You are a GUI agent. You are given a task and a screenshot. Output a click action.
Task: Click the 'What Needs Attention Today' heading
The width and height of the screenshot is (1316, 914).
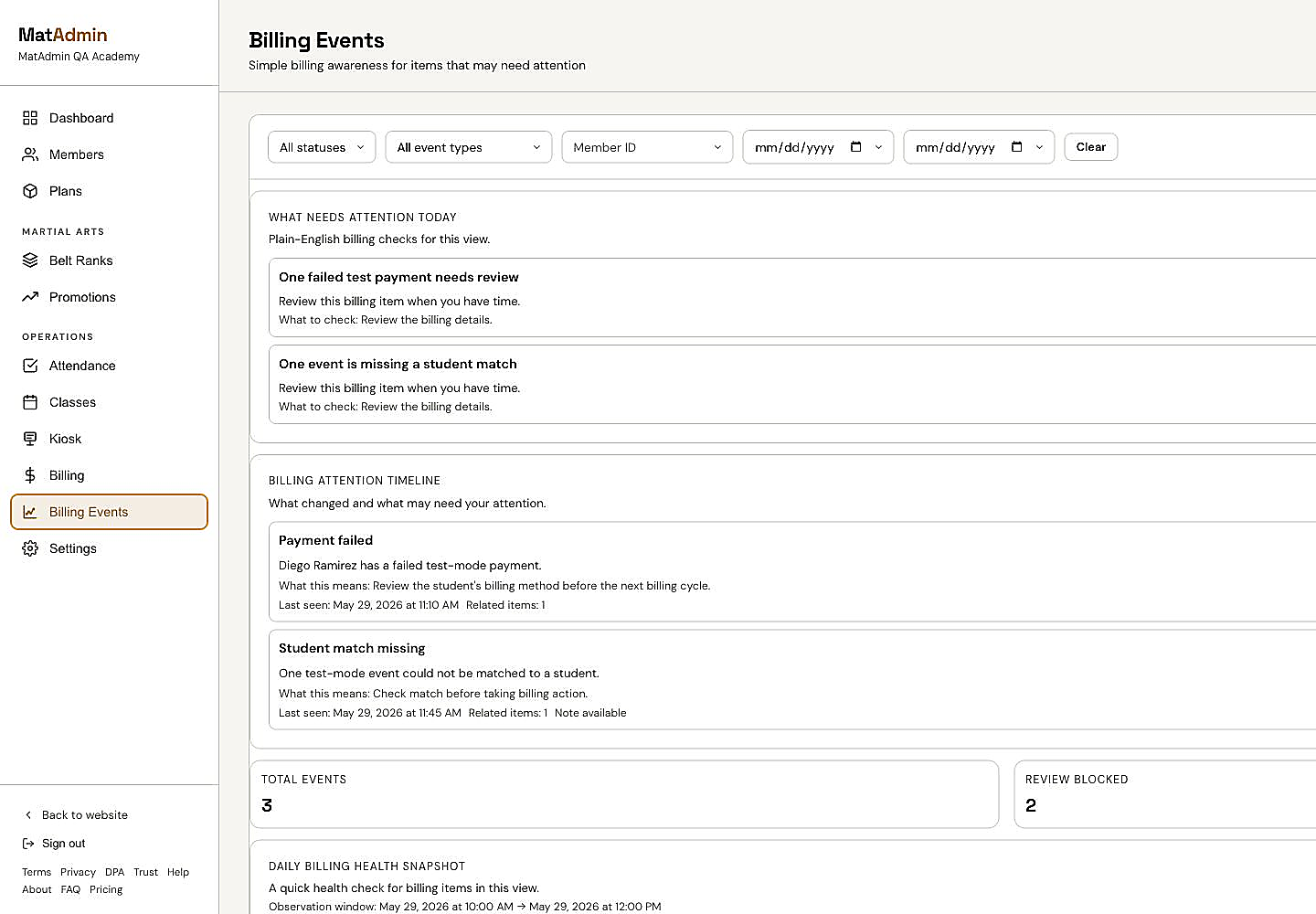point(363,218)
